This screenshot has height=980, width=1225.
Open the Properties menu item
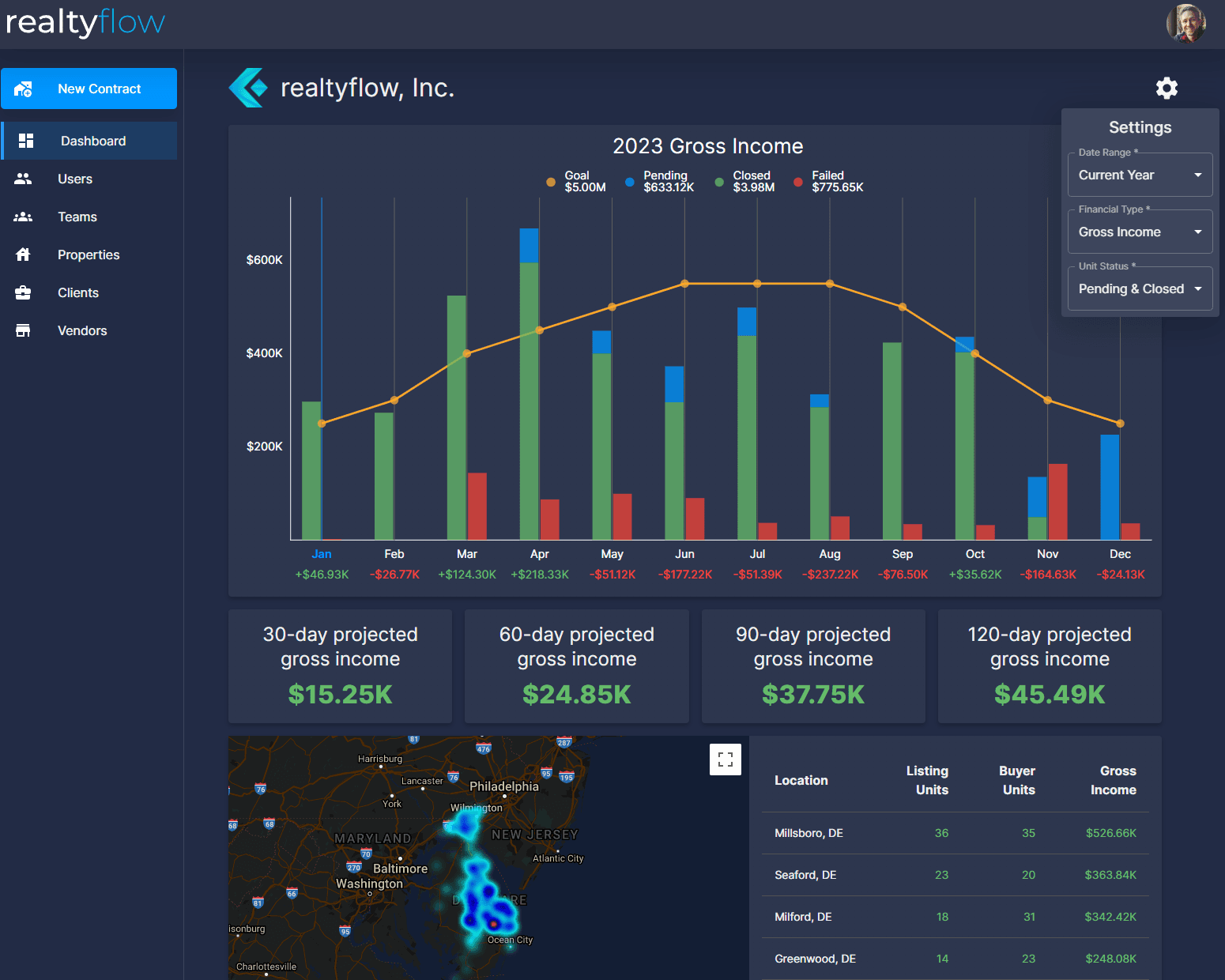pos(89,254)
